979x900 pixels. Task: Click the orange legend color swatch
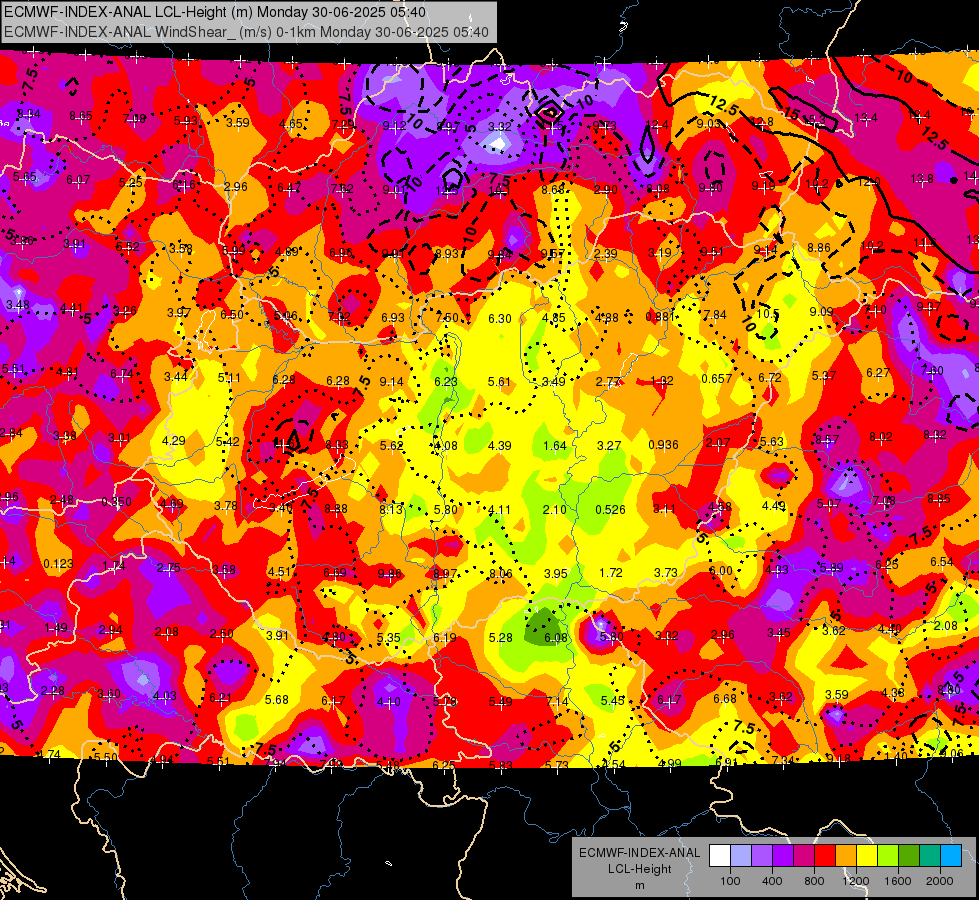(846, 856)
